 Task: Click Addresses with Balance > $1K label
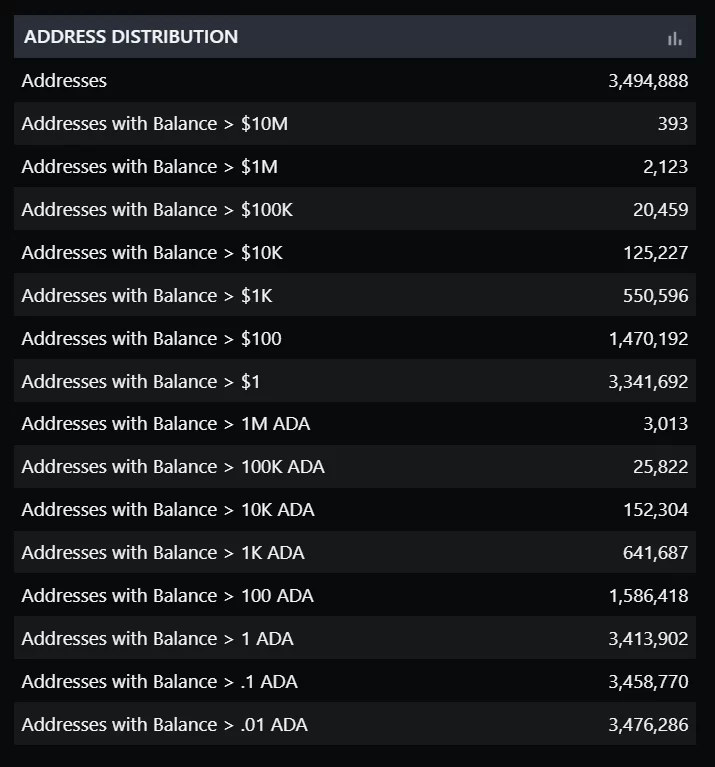point(147,296)
